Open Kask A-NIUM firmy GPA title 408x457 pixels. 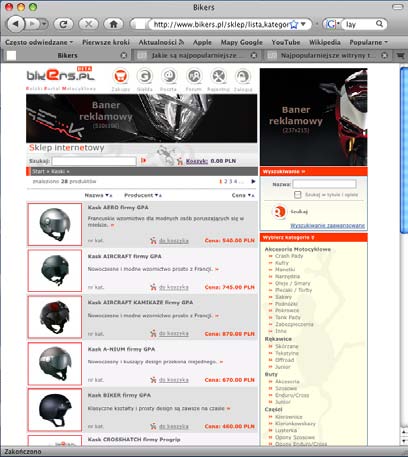click(x=121, y=349)
